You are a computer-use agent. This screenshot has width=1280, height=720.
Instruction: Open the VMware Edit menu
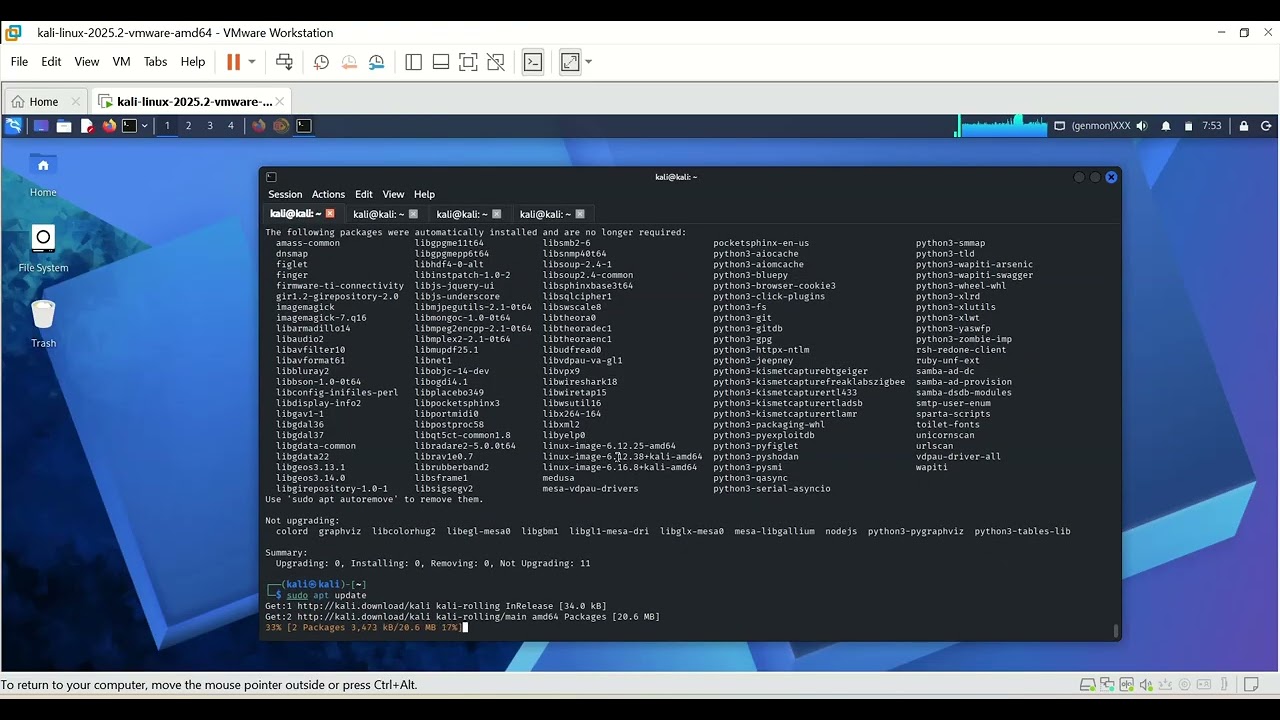51,62
